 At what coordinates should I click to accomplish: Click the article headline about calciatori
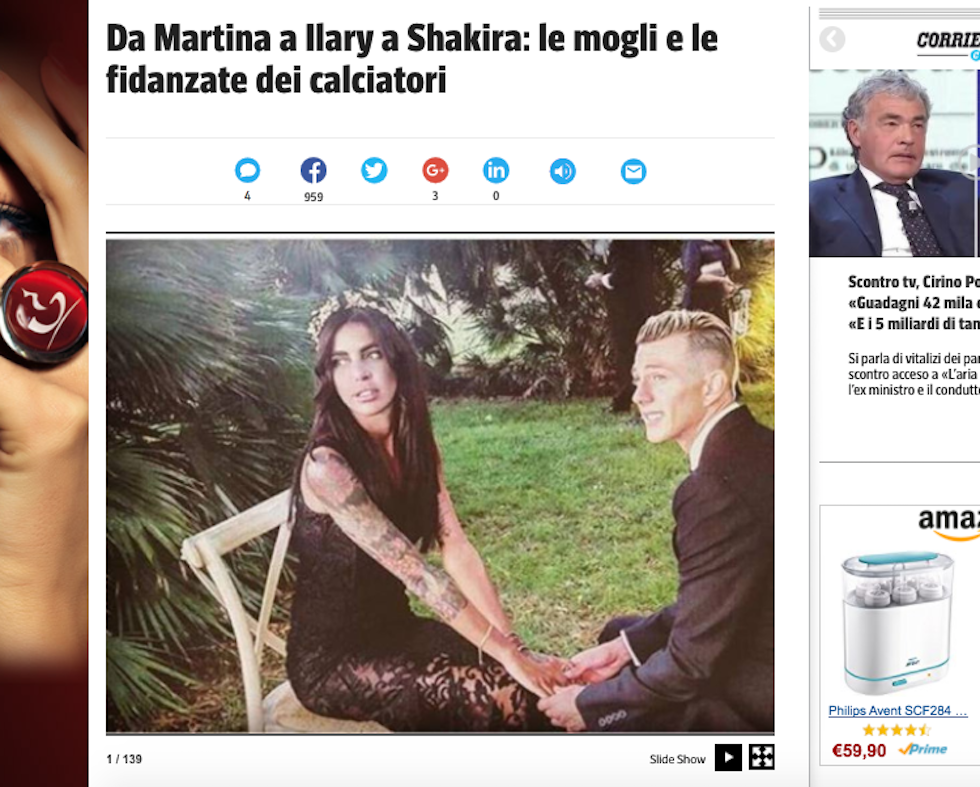click(412, 59)
